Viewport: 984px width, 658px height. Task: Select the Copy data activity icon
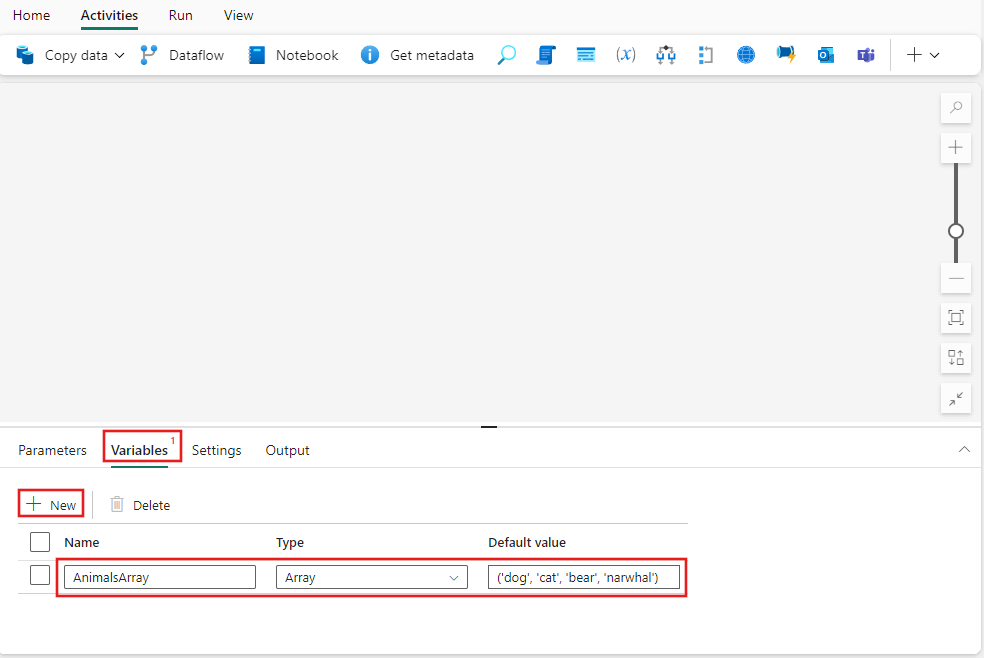click(22, 55)
